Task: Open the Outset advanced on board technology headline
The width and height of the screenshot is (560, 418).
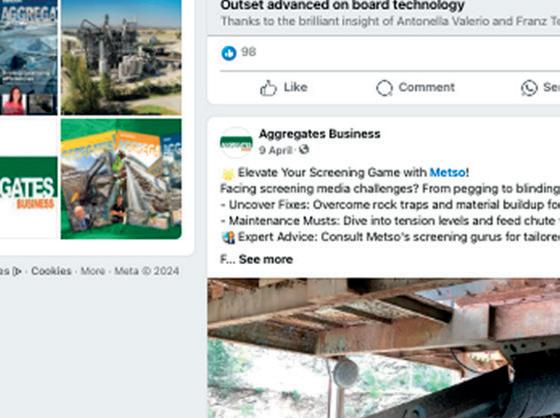Action: pos(342,5)
